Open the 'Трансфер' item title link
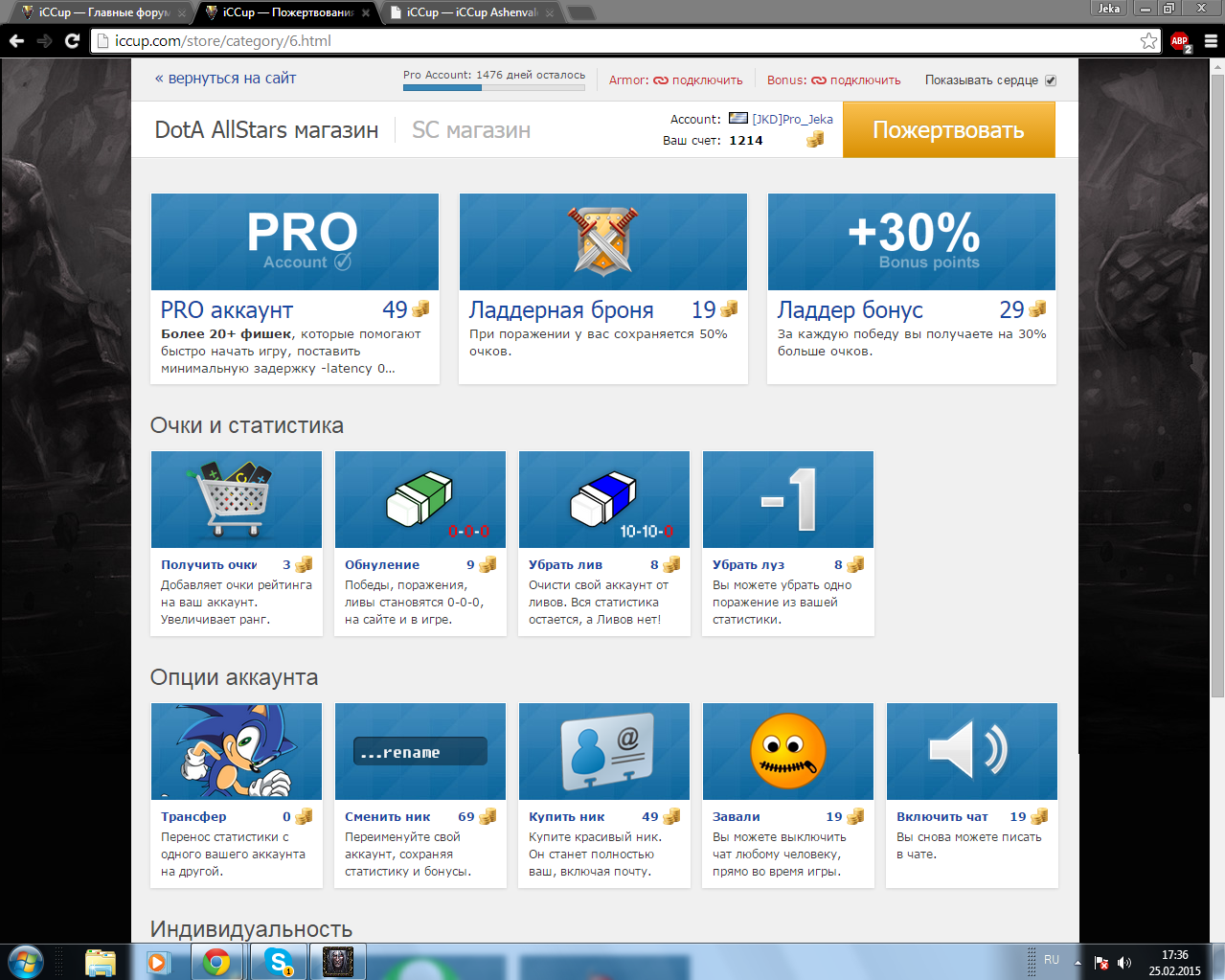Image resolution: width=1225 pixels, height=980 pixels. coord(193,817)
